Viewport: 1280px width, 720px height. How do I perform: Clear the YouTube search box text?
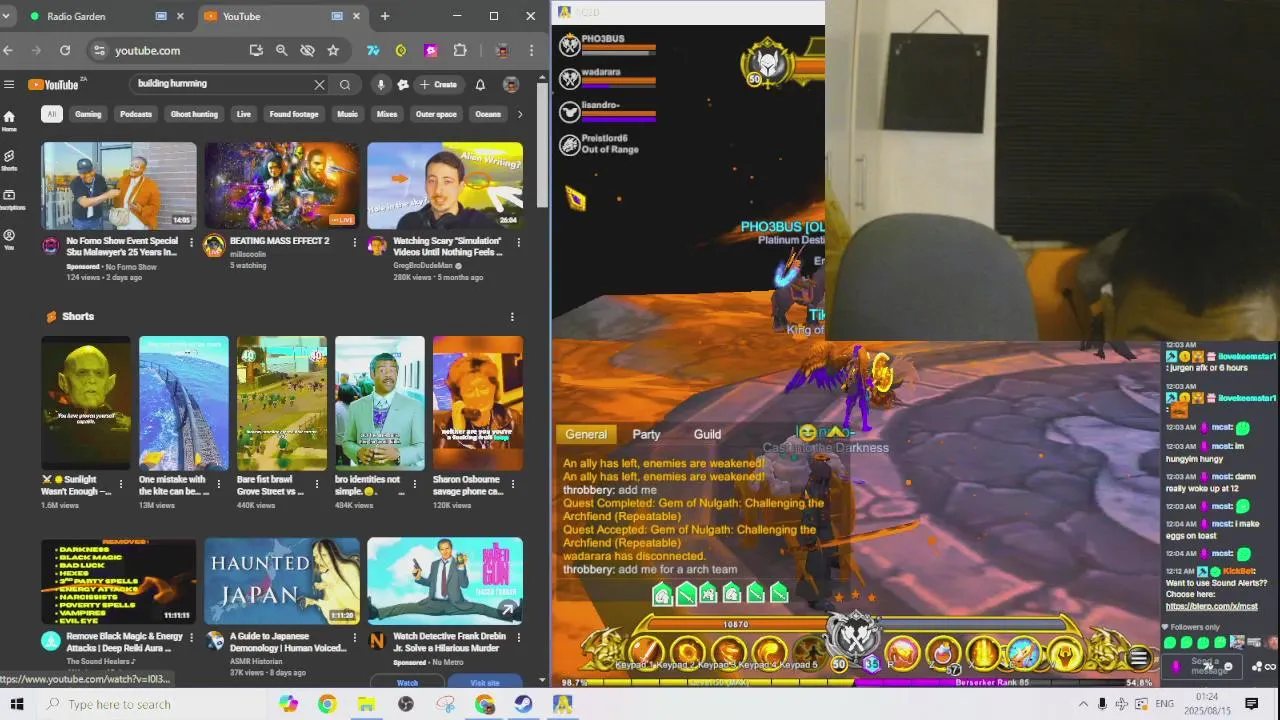[x=319, y=85]
